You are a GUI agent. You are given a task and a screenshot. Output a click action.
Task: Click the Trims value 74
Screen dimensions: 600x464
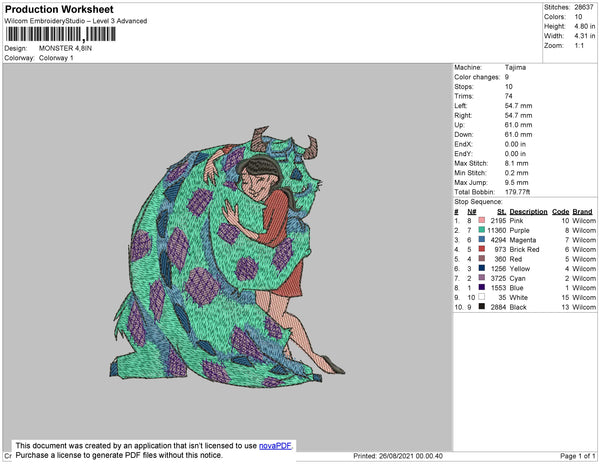(x=509, y=96)
